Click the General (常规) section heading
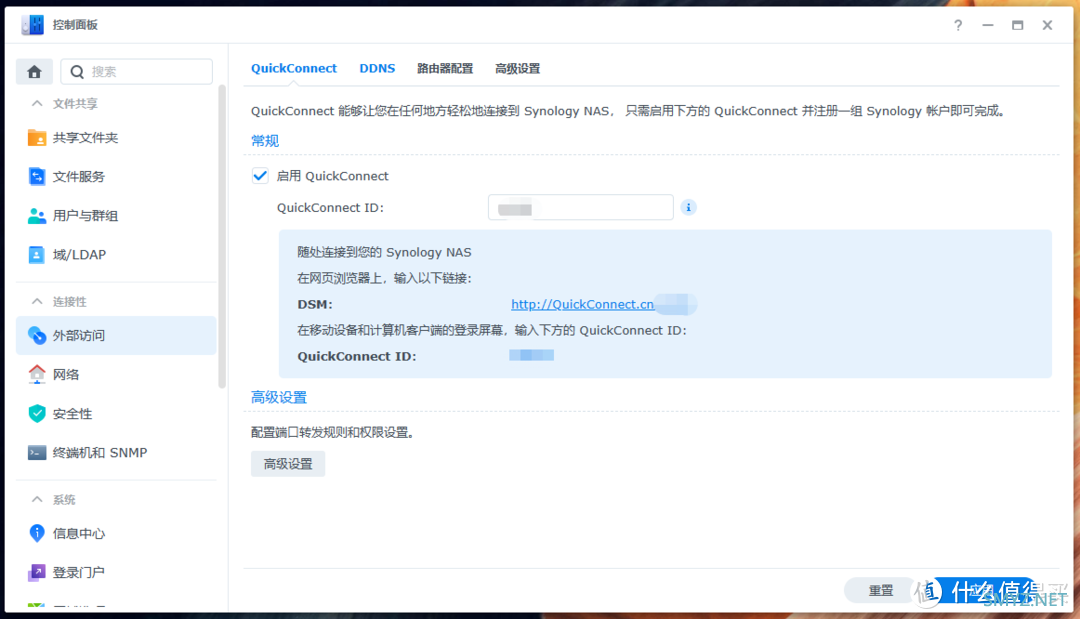Screen dimensions: 1080x619 click(x=264, y=140)
